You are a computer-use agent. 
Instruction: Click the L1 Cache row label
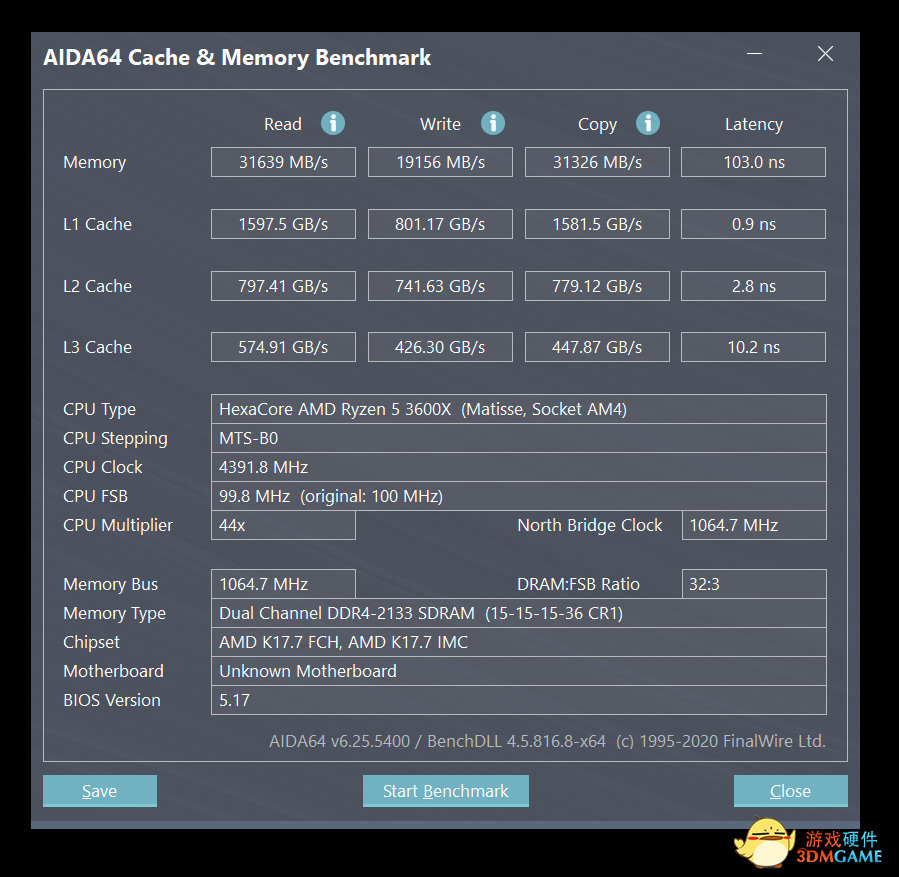(97, 224)
